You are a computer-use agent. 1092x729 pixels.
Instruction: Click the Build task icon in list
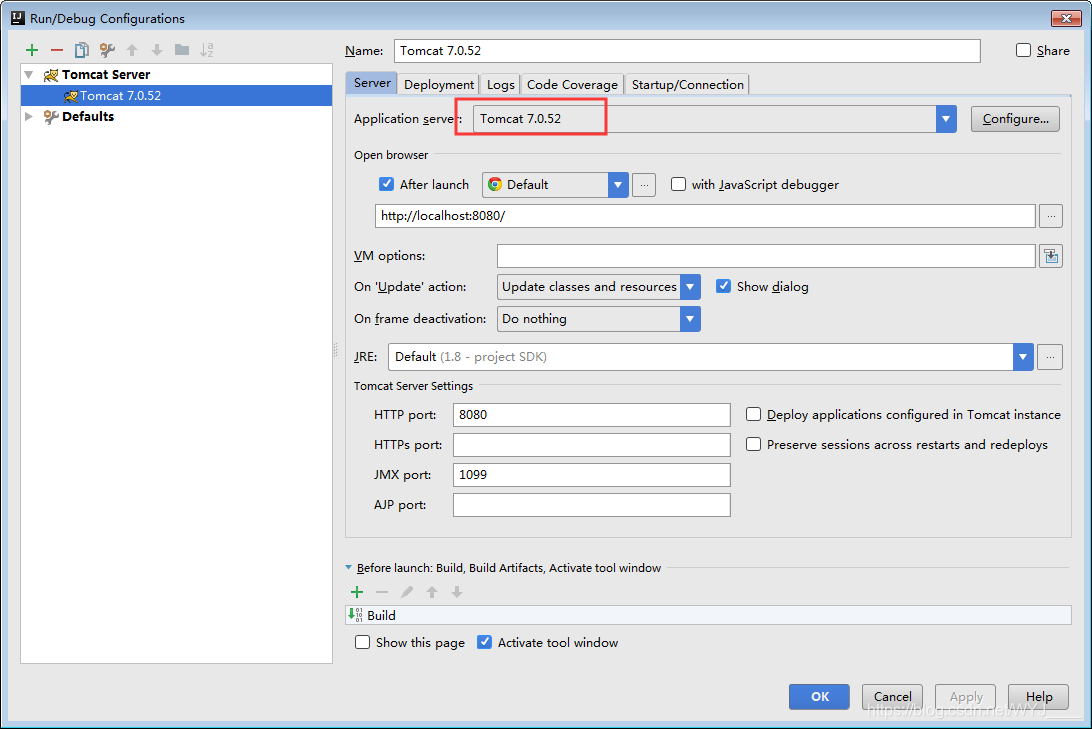(355, 615)
